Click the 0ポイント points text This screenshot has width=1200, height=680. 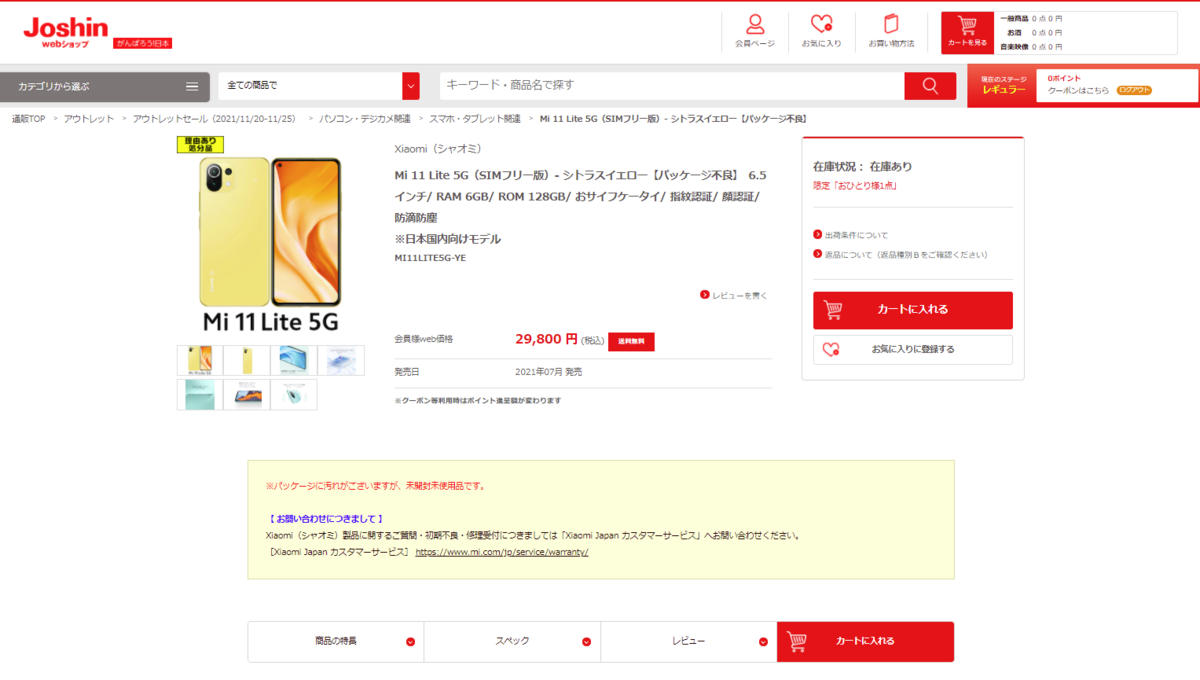tap(1064, 78)
